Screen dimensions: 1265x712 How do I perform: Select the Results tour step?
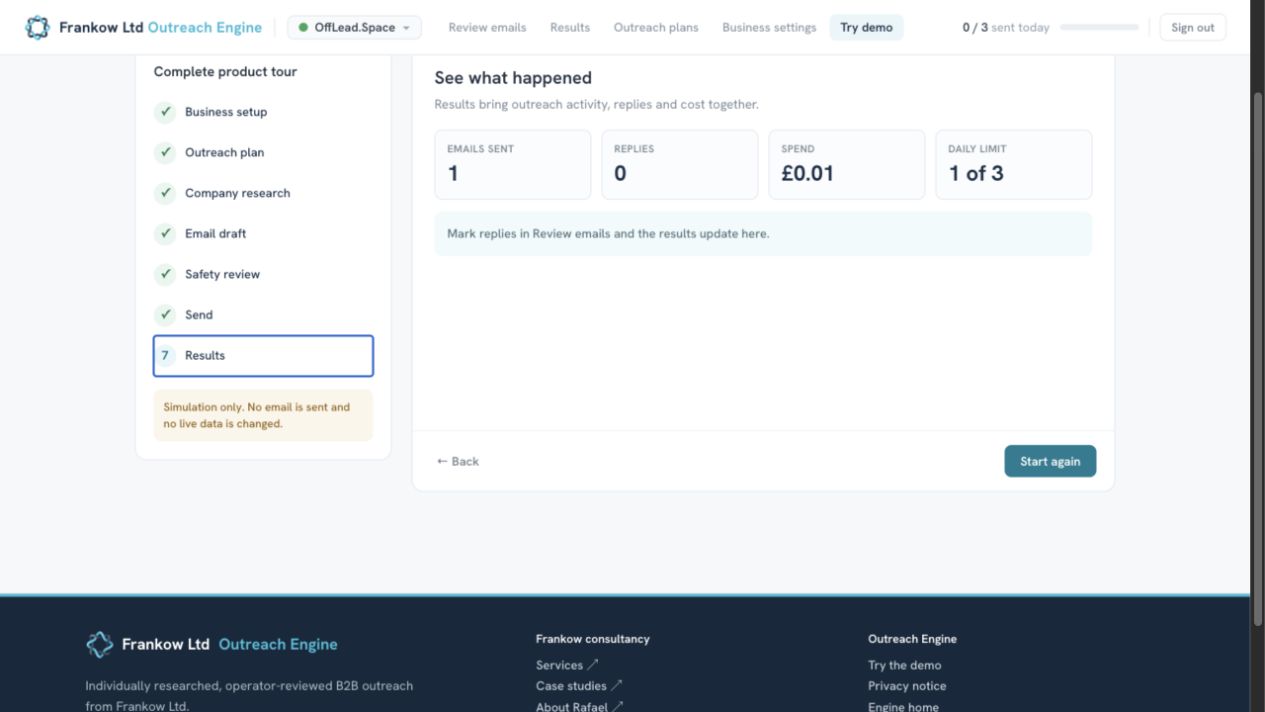(x=263, y=356)
